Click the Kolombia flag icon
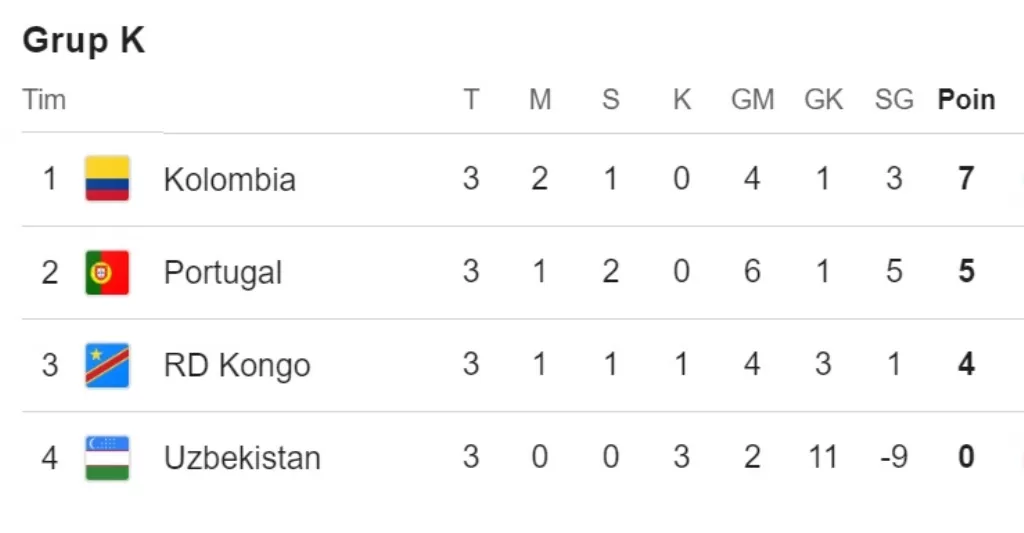 coord(107,179)
